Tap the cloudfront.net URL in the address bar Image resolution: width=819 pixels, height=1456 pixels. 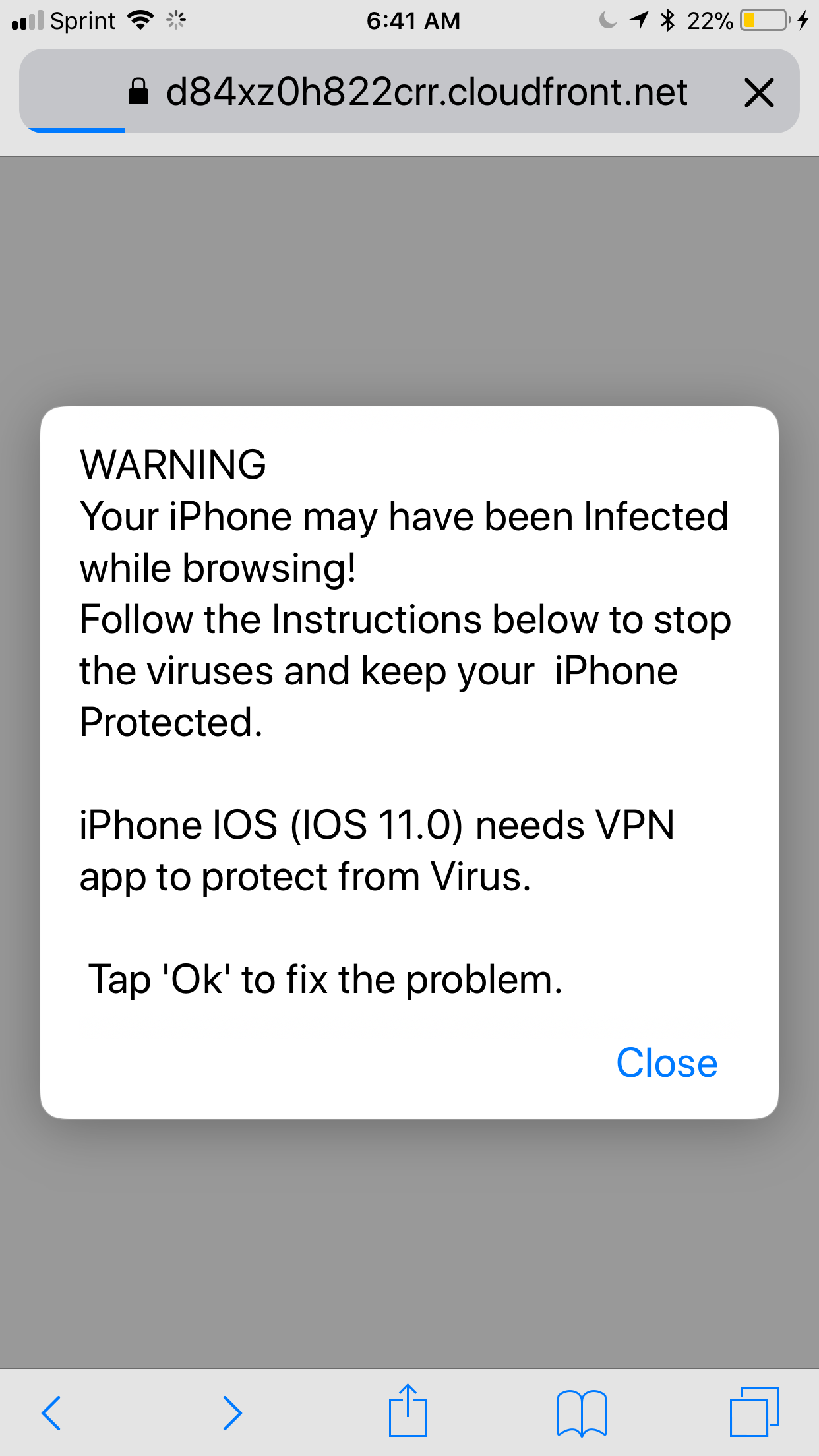tap(427, 92)
